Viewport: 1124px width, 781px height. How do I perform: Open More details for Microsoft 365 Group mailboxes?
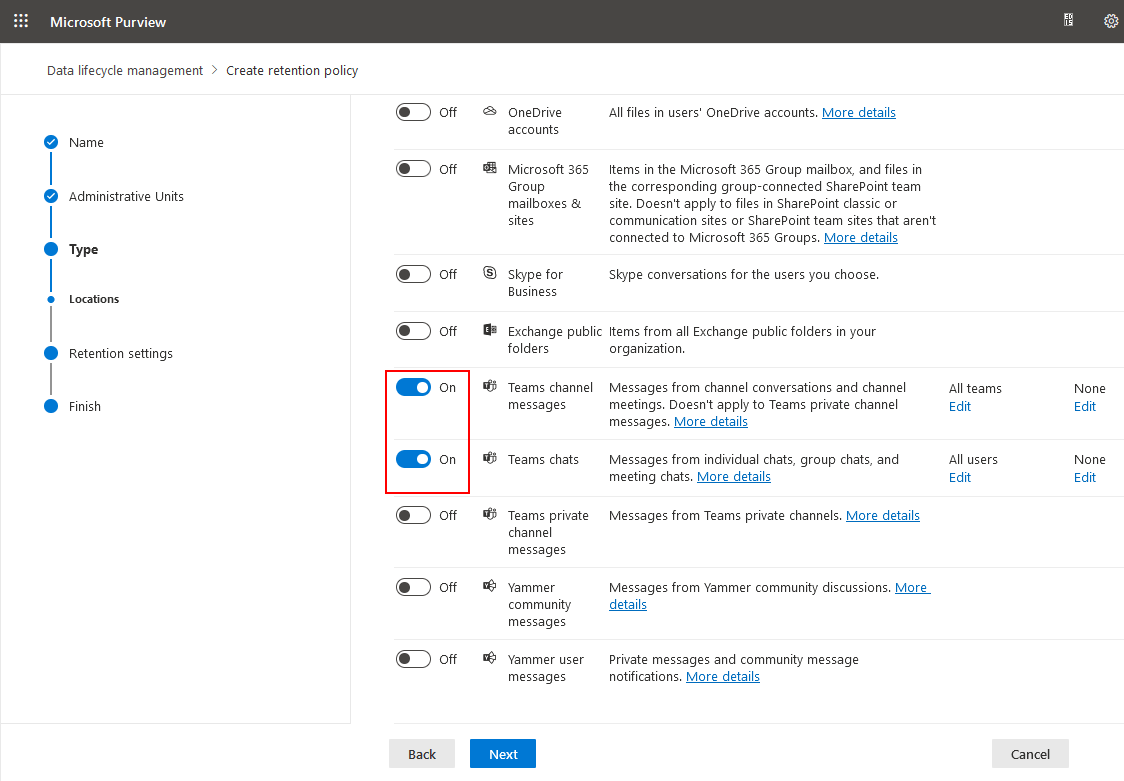pos(861,237)
